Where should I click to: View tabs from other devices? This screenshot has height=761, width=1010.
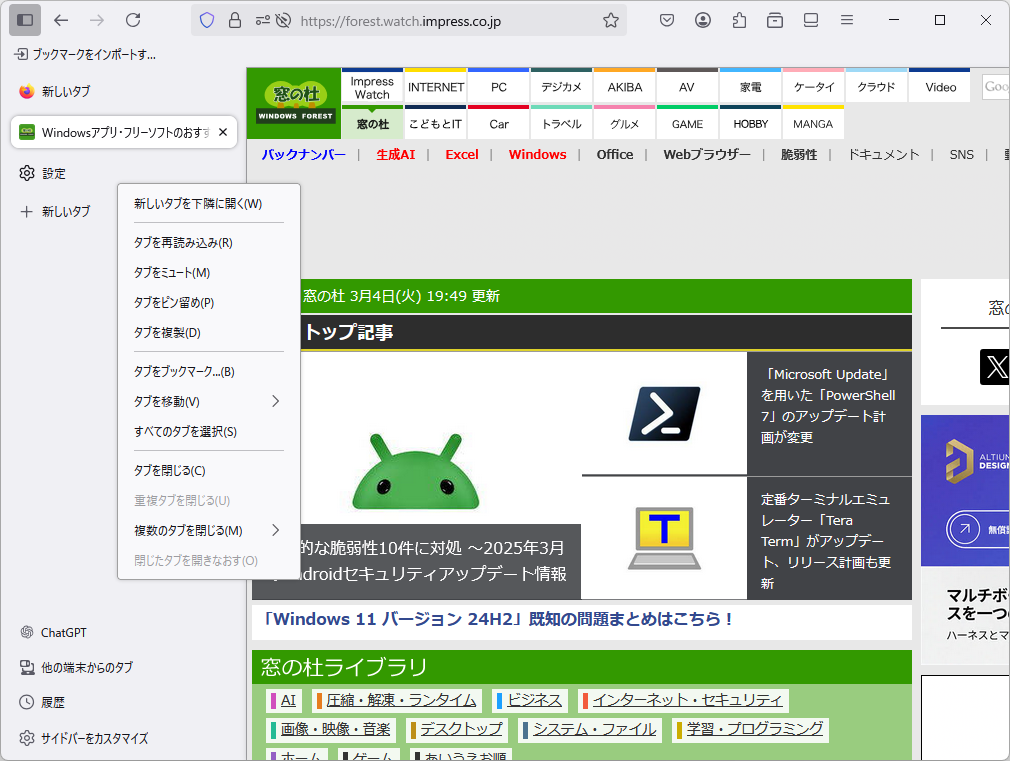coord(83,667)
